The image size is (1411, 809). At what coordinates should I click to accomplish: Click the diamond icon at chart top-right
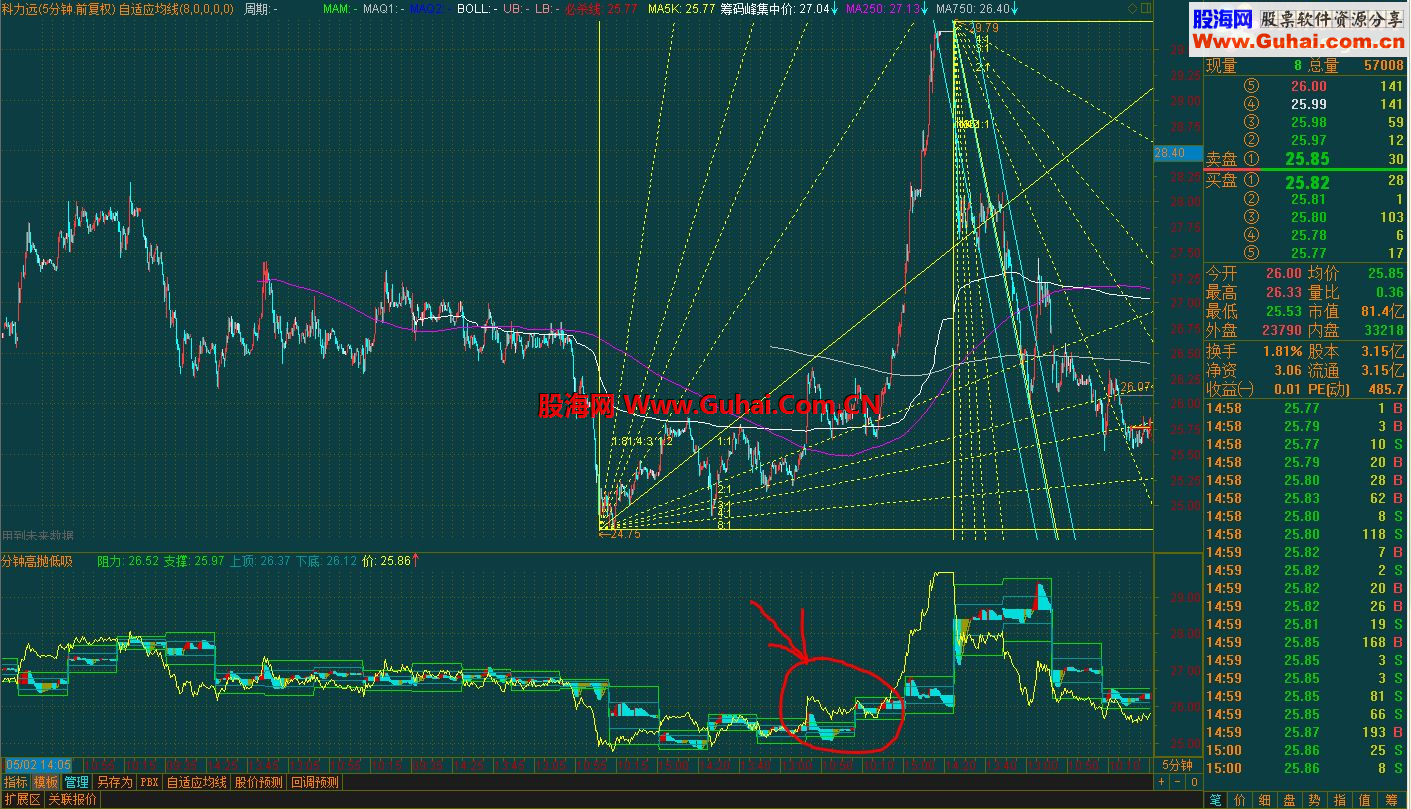click(1131, 8)
